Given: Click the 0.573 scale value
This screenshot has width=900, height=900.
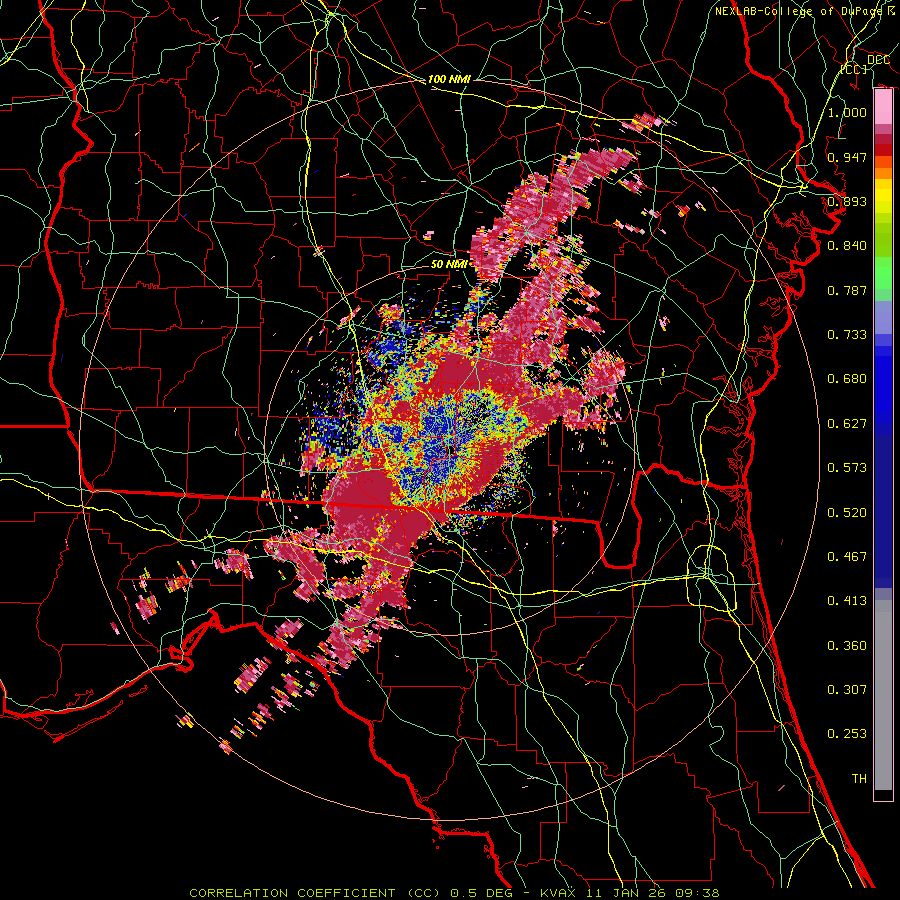Looking at the screenshot, I should 847,468.
